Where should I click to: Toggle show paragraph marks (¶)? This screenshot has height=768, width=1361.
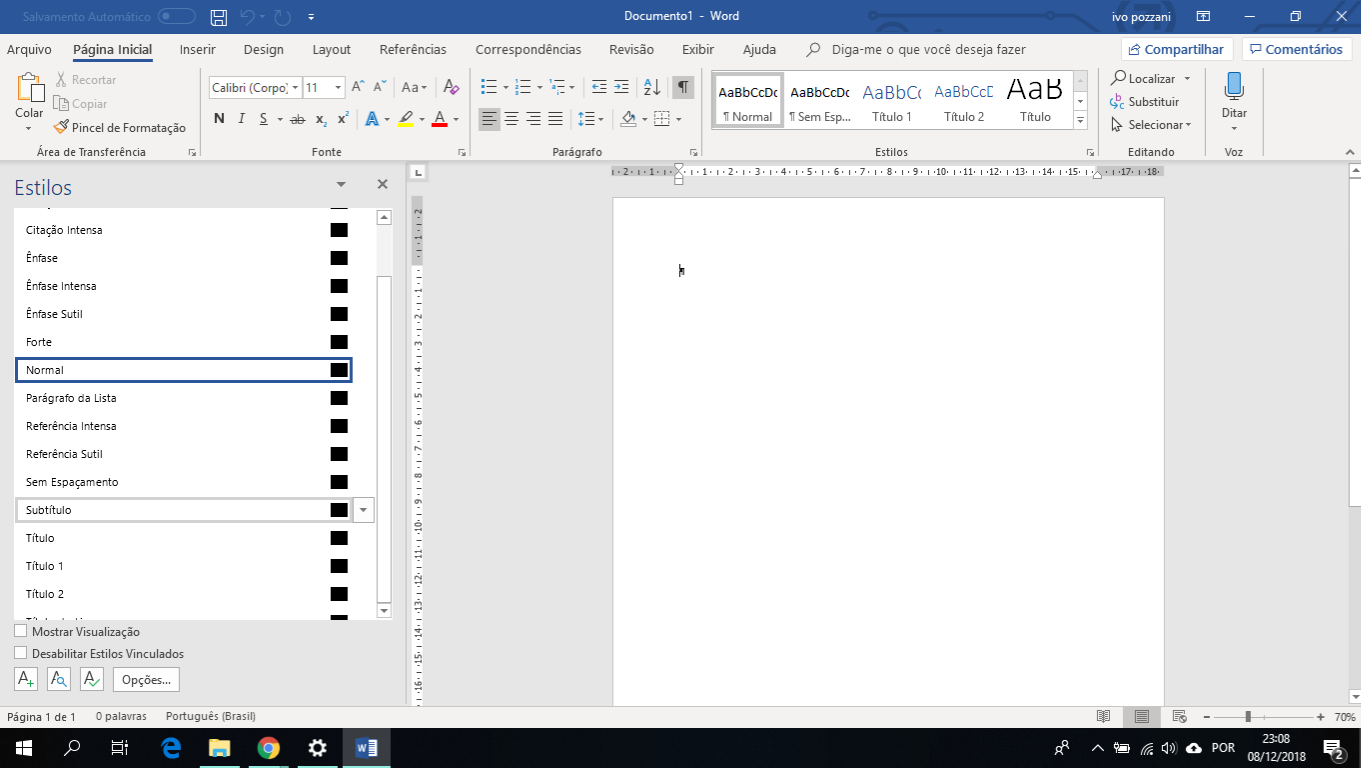pos(683,87)
